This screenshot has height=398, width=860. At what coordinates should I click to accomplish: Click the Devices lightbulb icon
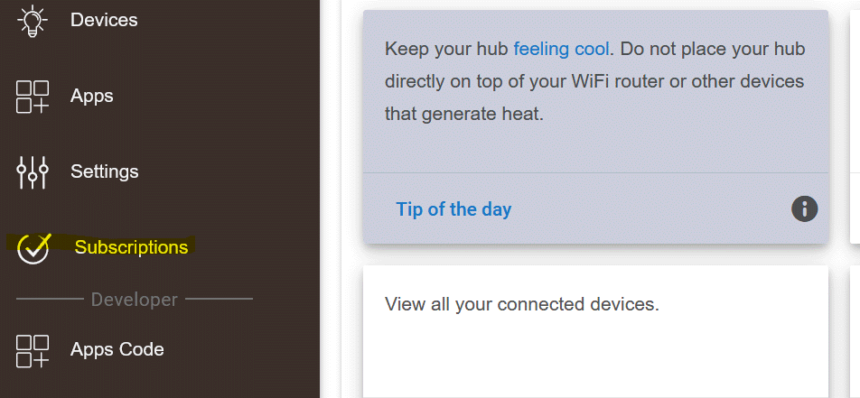coord(32,20)
